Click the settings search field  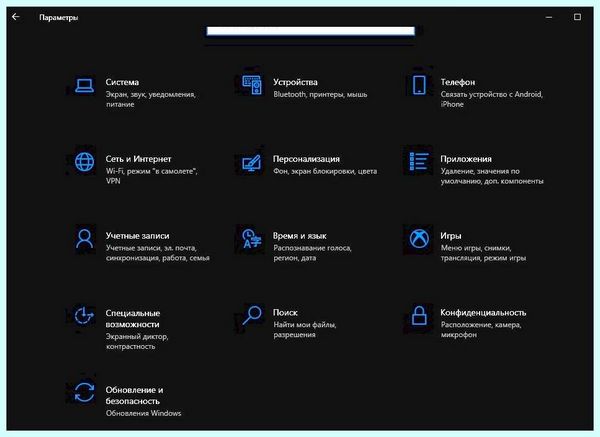click(310, 31)
